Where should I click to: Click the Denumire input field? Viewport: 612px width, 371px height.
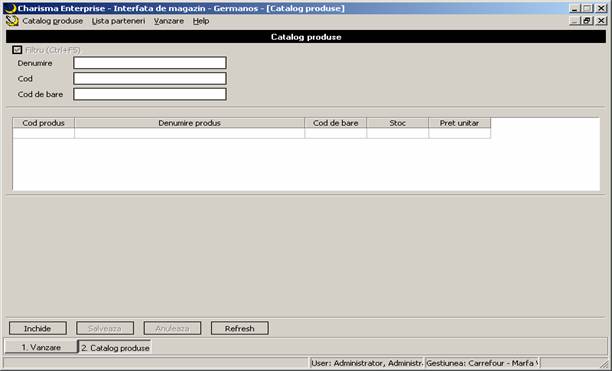click(x=150, y=63)
